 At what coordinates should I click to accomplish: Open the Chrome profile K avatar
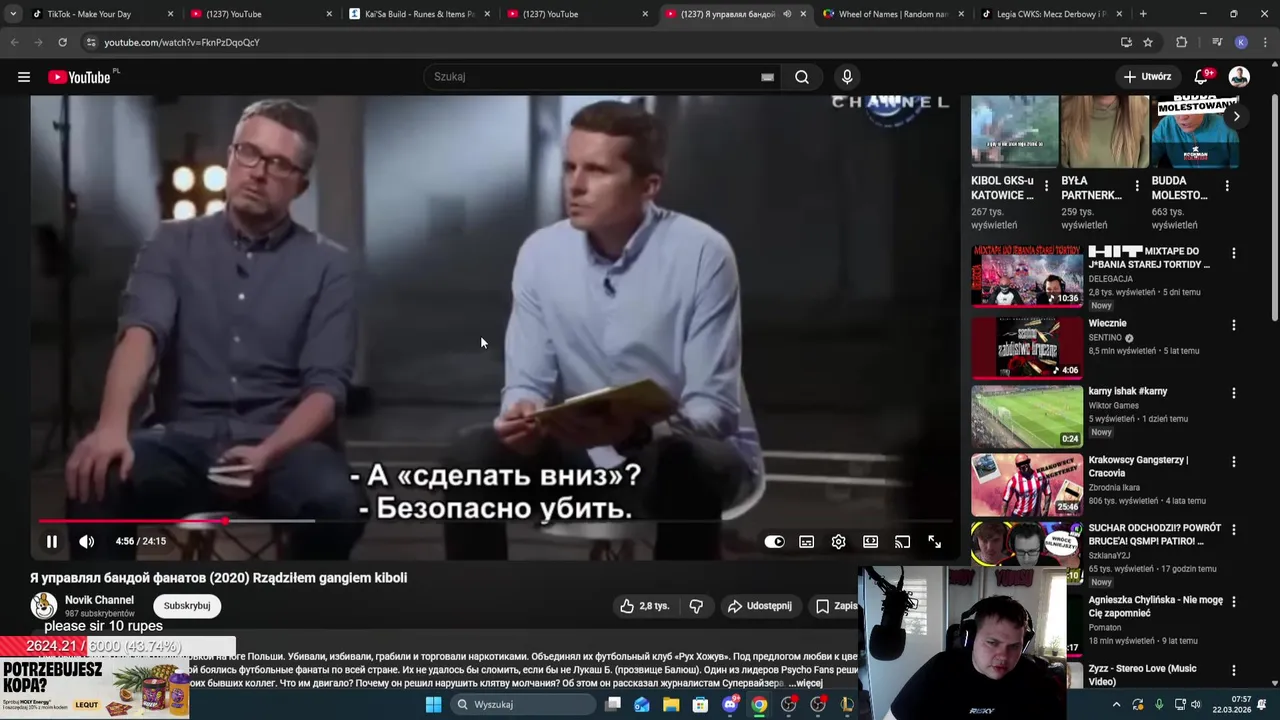tap(1241, 42)
